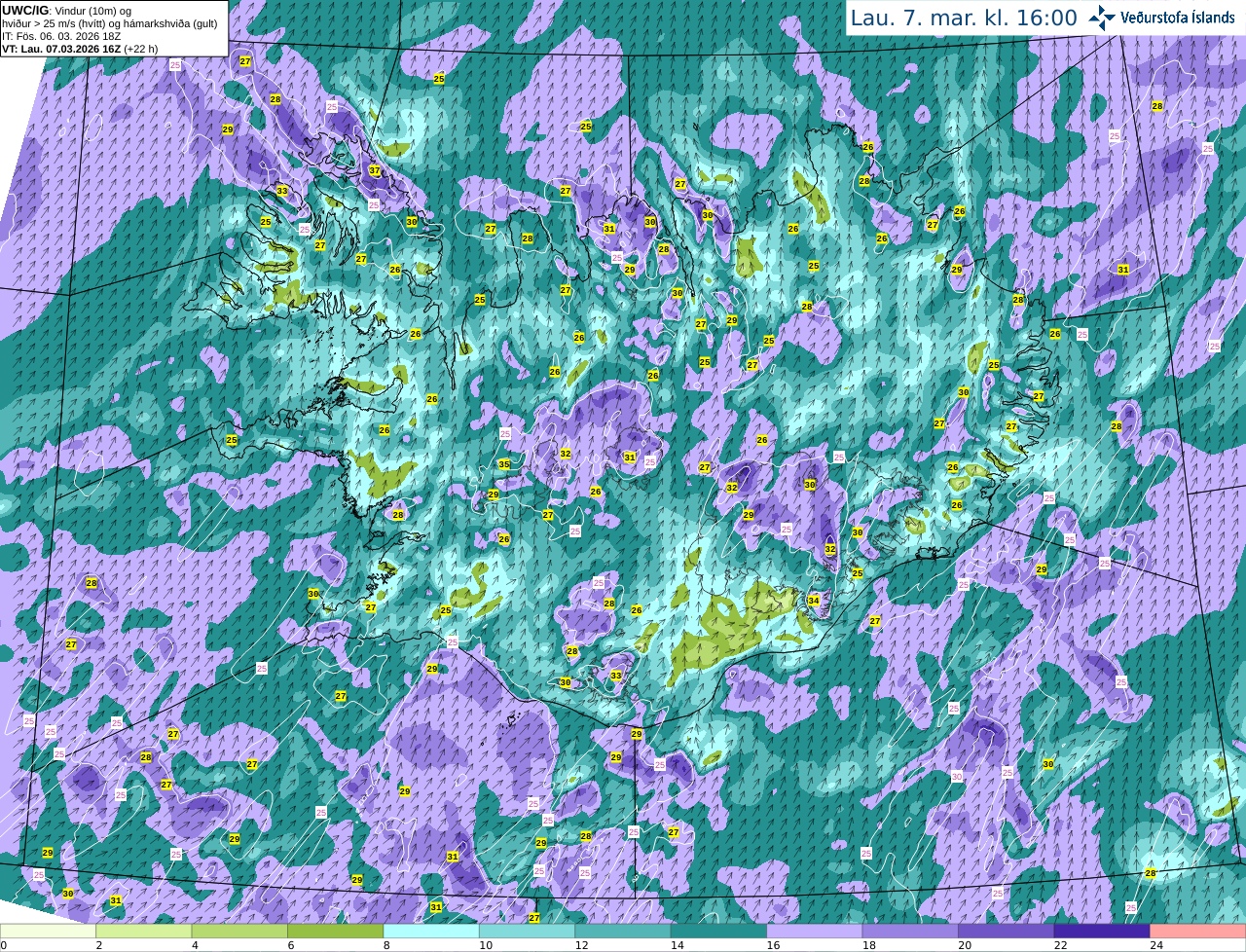Click the Veðurstofa Íslands name text
Screen dimensions: 1246x952
coord(1178,18)
